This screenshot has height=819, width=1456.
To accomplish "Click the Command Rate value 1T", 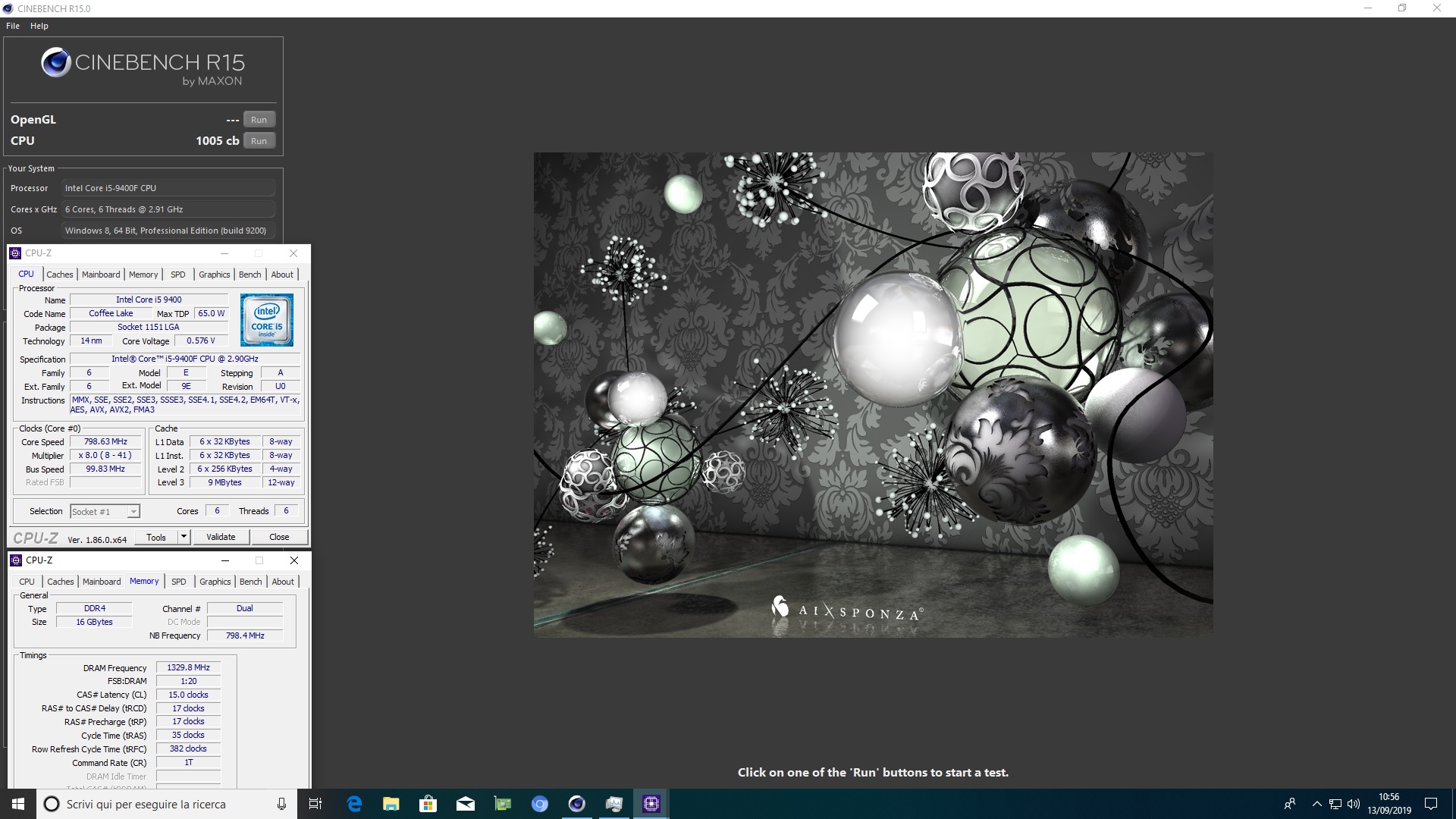I will tap(188, 762).
